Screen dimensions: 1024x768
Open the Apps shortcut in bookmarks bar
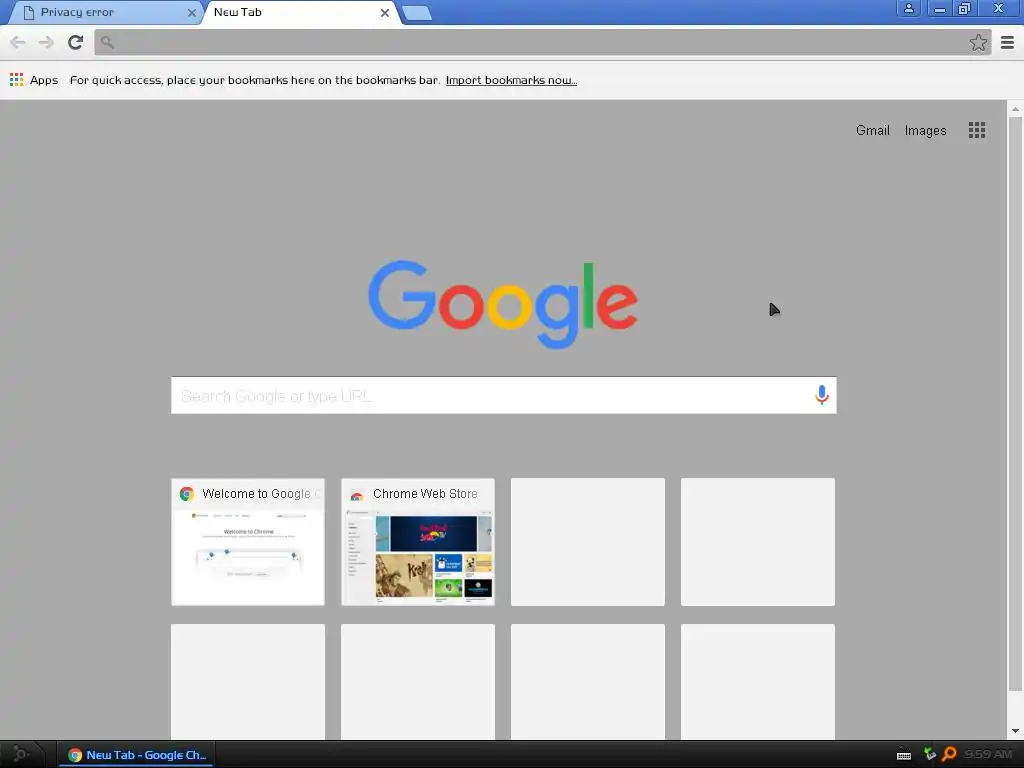tap(34, 80)
